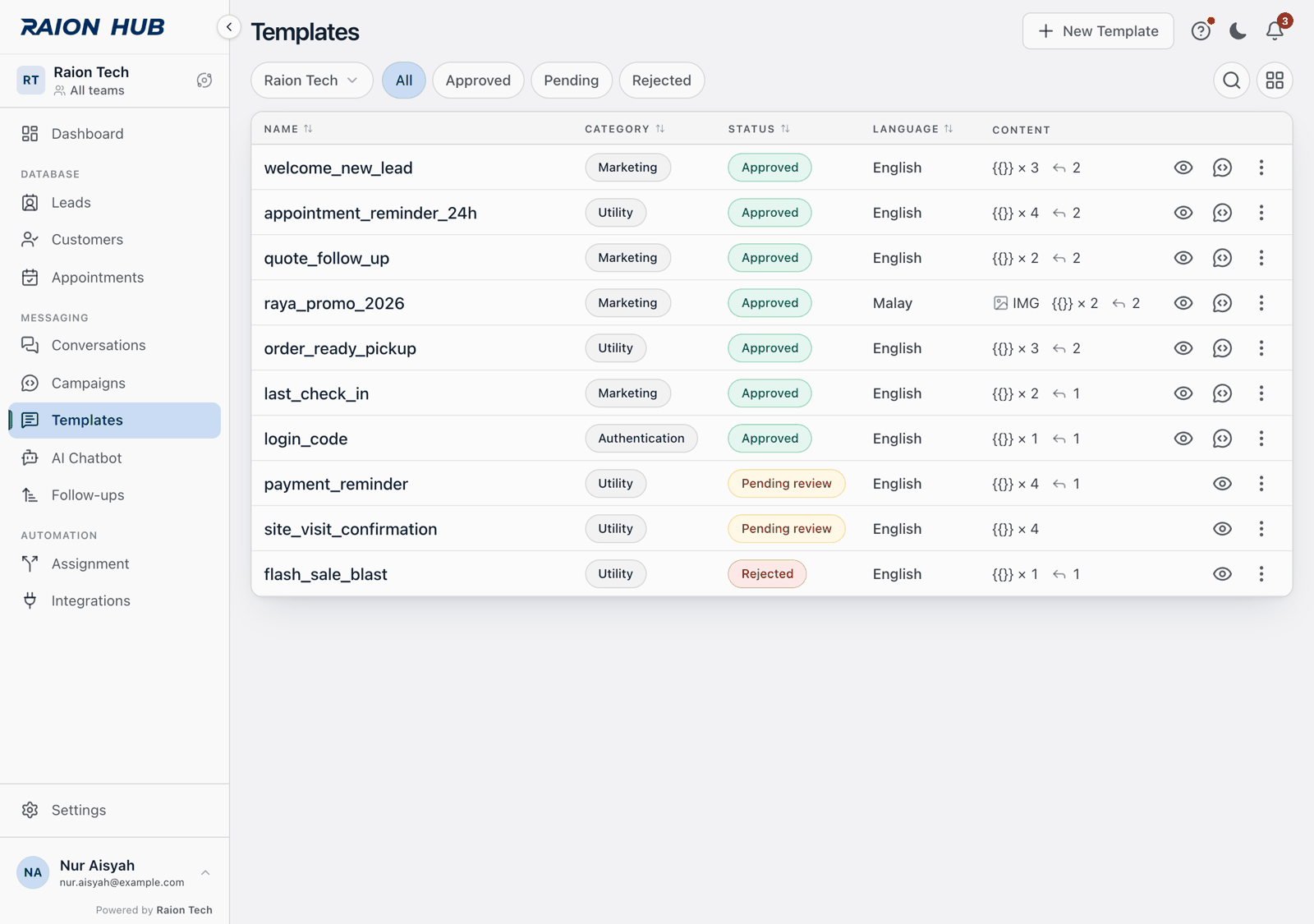Viewport: 1314px width, 924px height.
Task: Open the Campaigns page
Action: coord(114,384)
